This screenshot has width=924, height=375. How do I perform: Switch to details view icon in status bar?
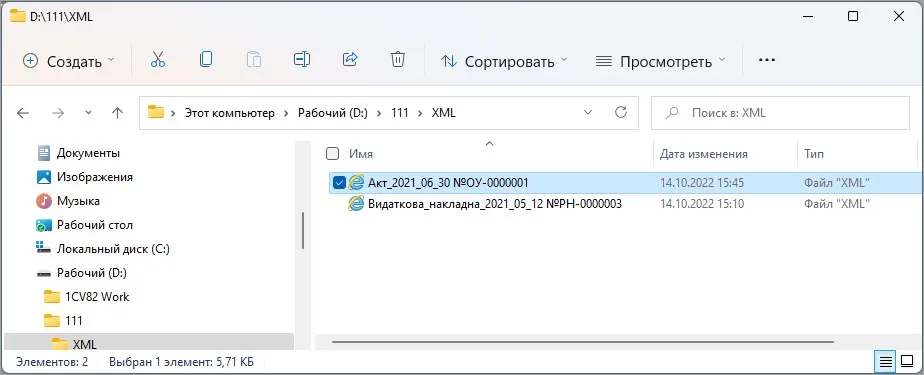(885, 361)
